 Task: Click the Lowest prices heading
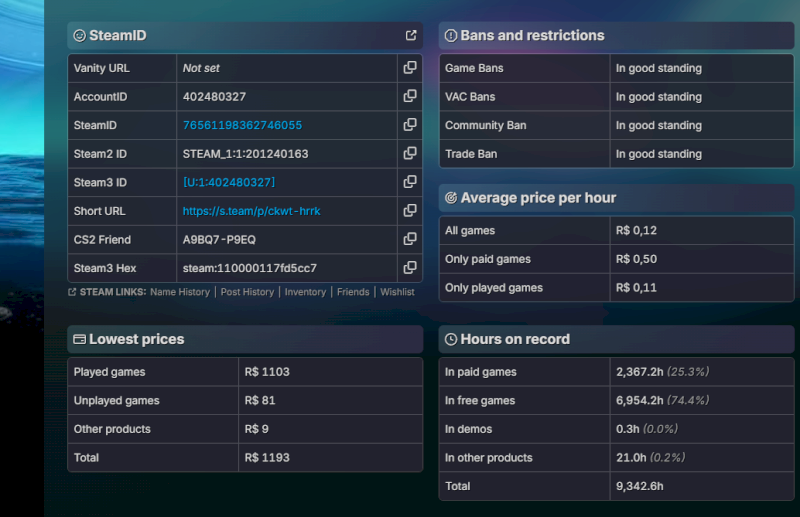point(136,339)
